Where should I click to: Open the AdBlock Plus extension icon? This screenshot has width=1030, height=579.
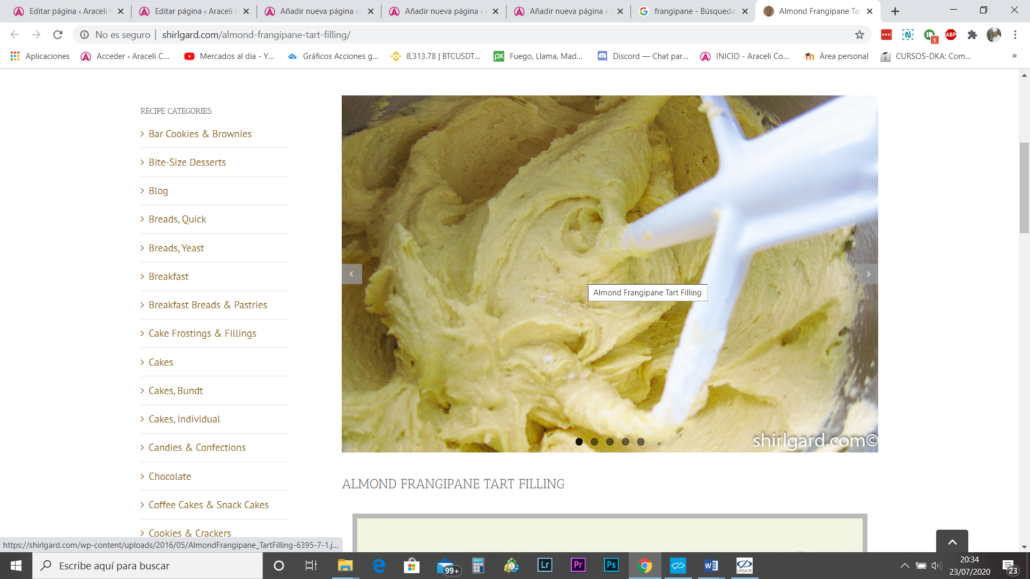point(951,35)
